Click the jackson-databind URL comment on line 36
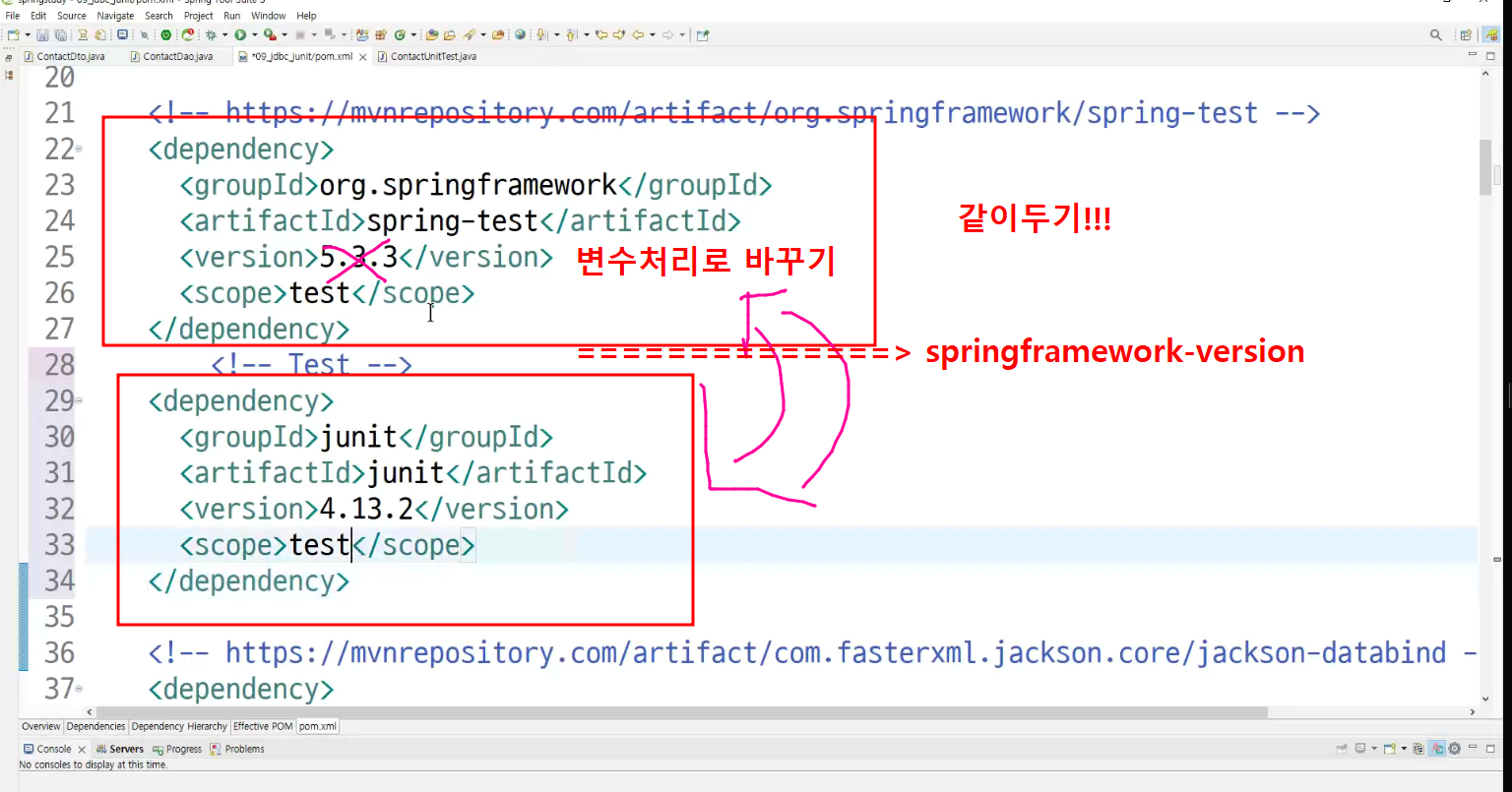1512x792 pixels. tap(812, 653)
